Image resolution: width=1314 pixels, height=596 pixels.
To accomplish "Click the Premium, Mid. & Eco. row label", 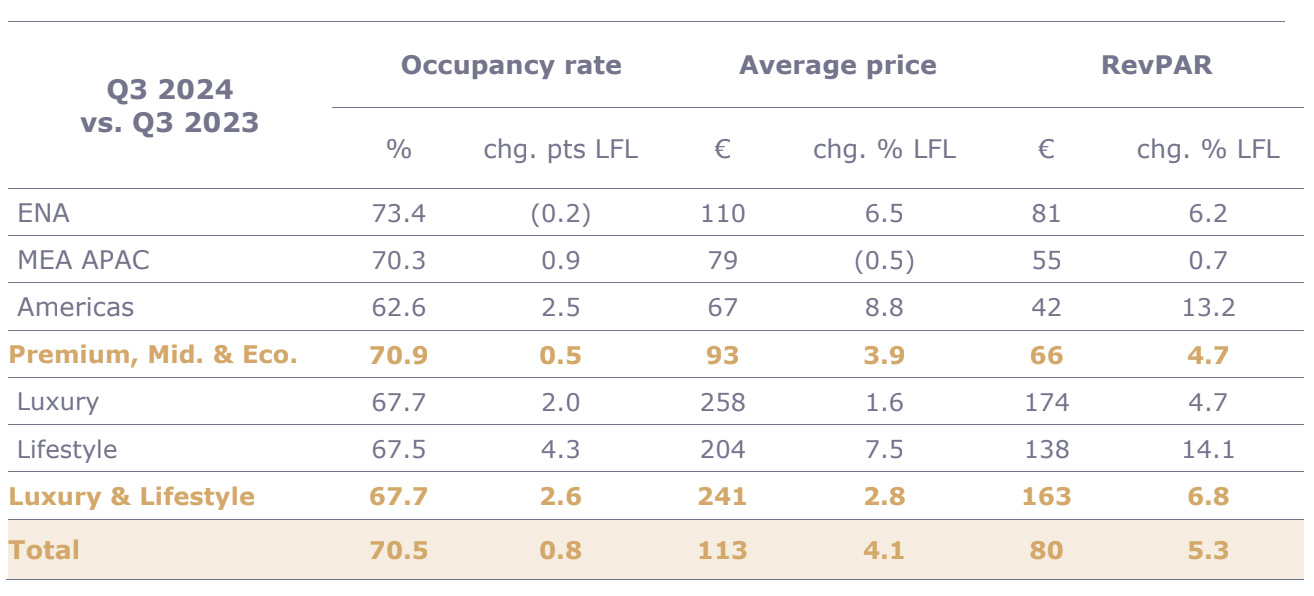I will pos(153,355).
